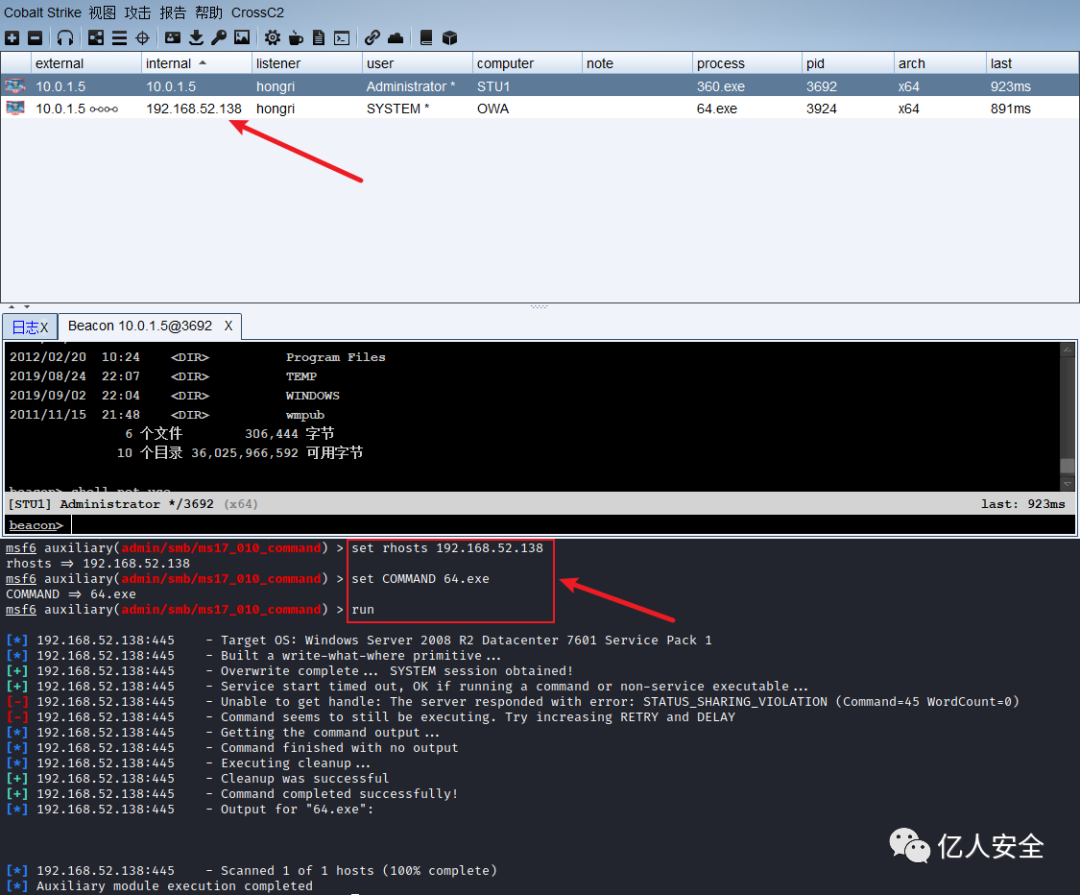Click the terminal scripted web delivery icon

pos(342,38)
